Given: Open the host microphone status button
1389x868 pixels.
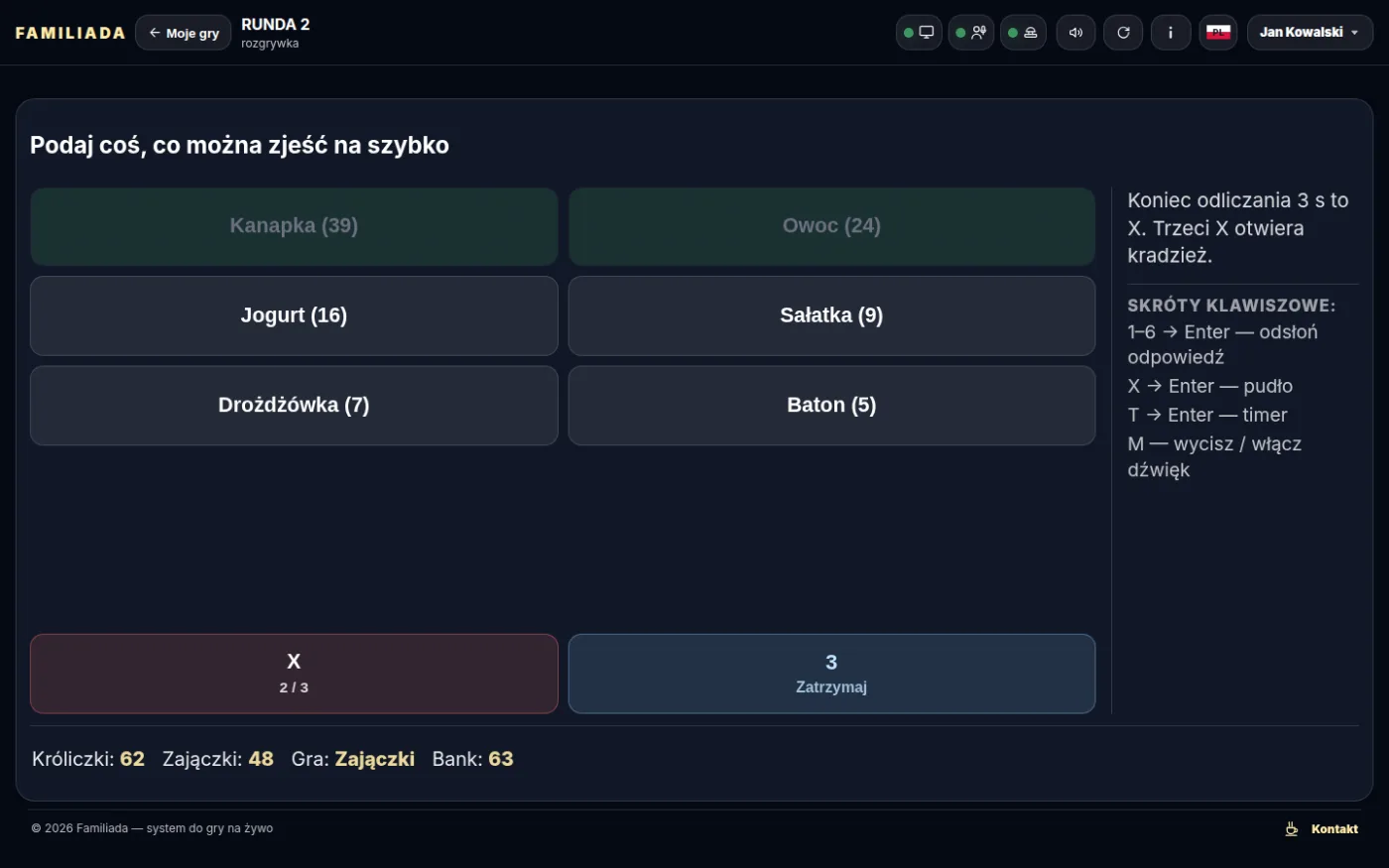Looking at the screenshot, I should coord(971,33).
